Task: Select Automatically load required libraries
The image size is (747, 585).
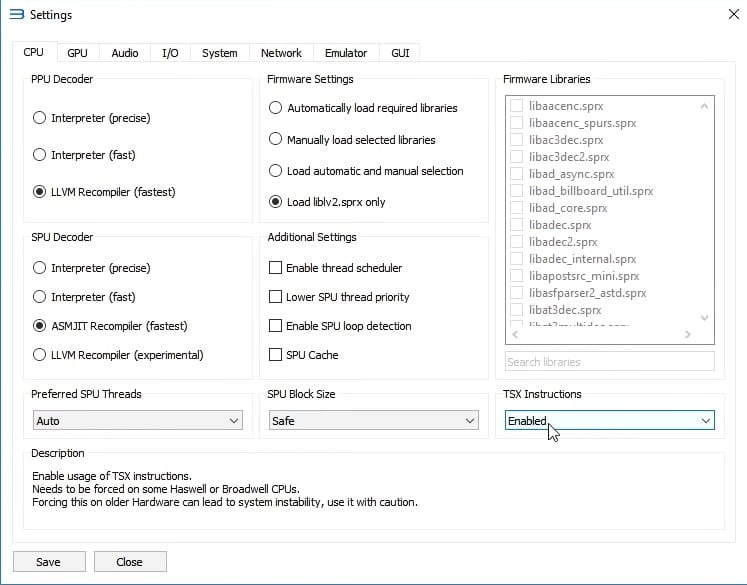Action: coord(276,108)
